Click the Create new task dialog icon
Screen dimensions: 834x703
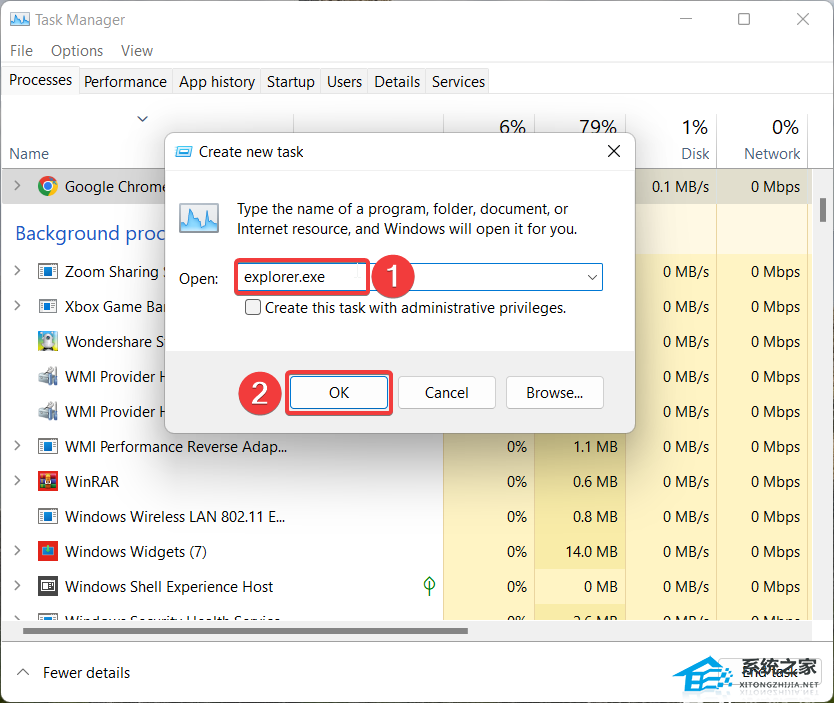point(184,152)
